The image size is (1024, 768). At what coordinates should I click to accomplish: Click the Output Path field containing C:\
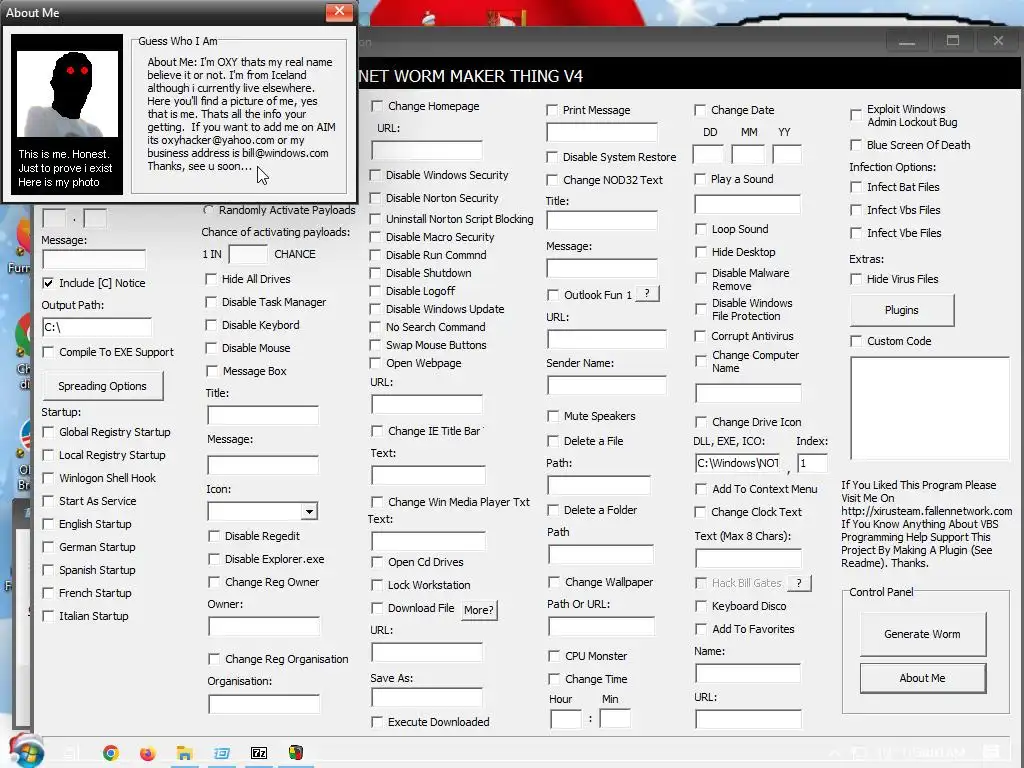(97, 327)
